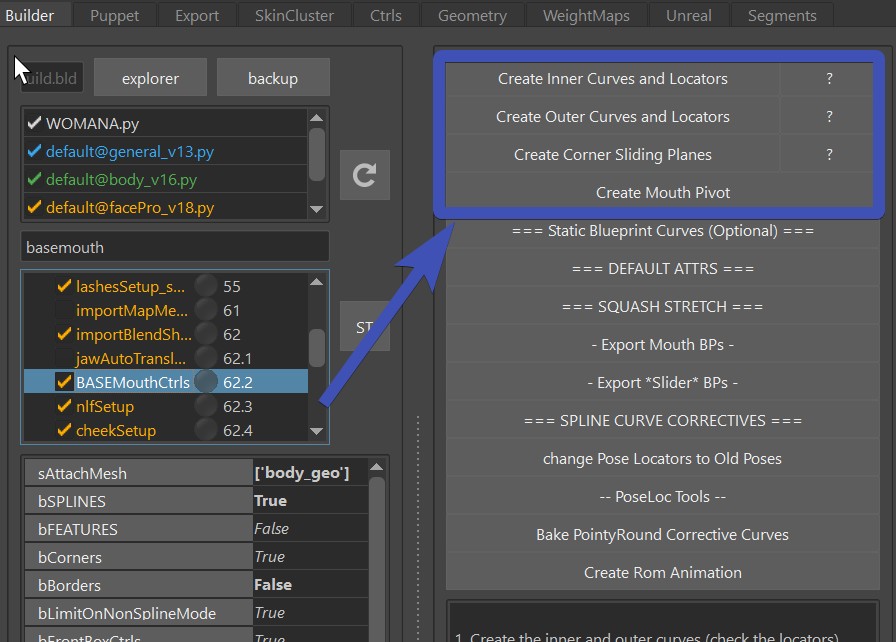
Task: Open the Segments tab
Action: pyautogui.click(x=782, y=15)
